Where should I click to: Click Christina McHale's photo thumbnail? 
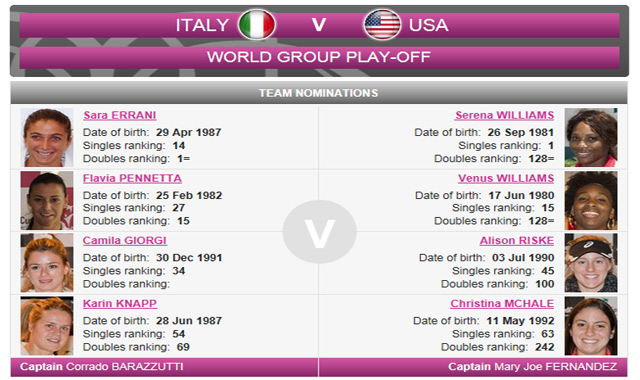pos(591,326)
